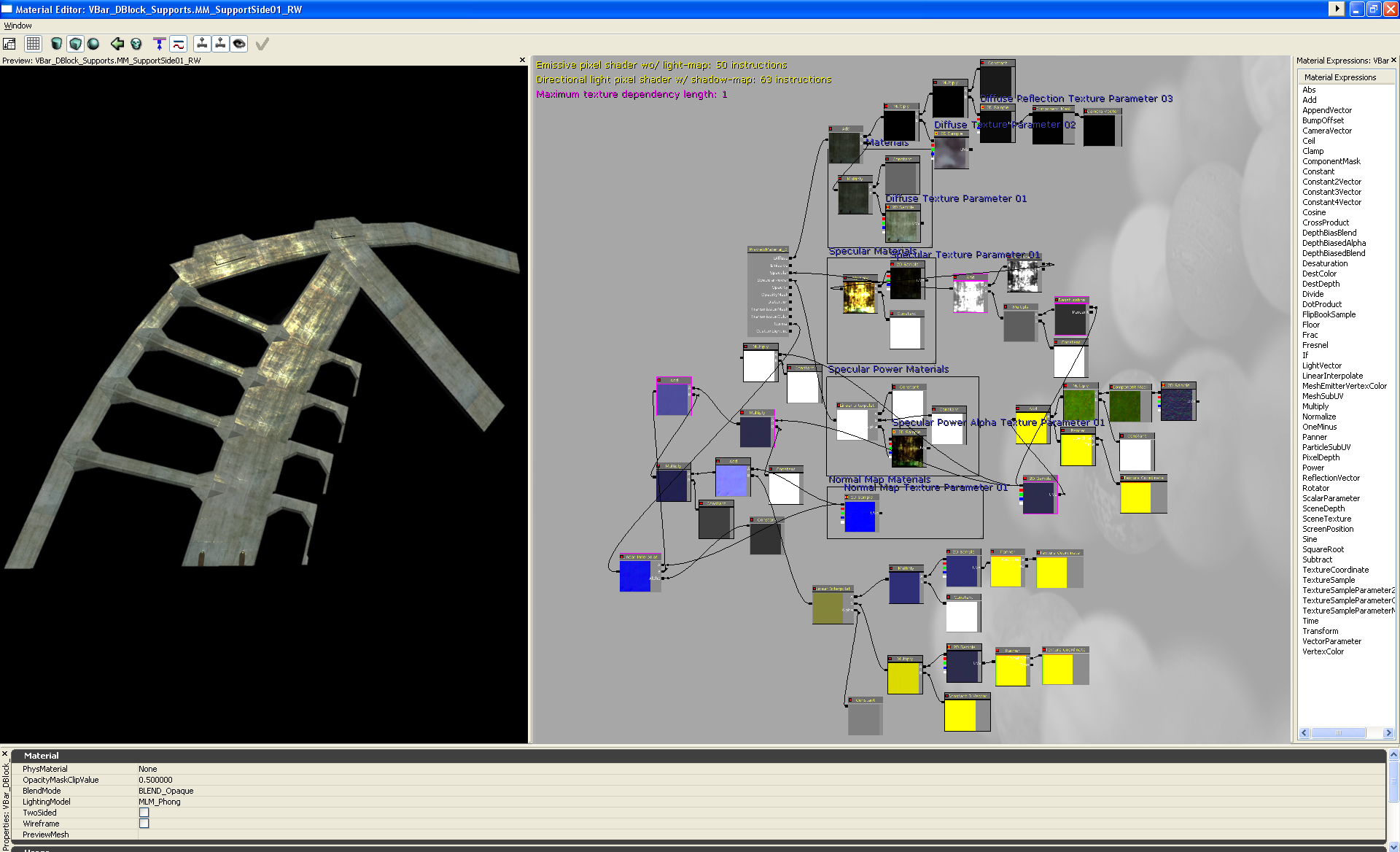Screen dimensions: 1400x852
Task: Select TextureCoordinate expression in the list
Action: 1335,570
